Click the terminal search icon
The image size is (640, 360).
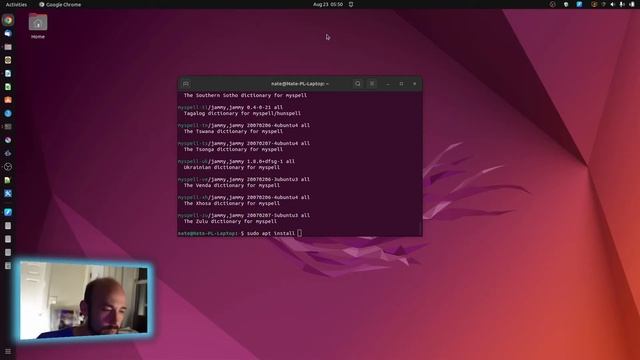358,84
